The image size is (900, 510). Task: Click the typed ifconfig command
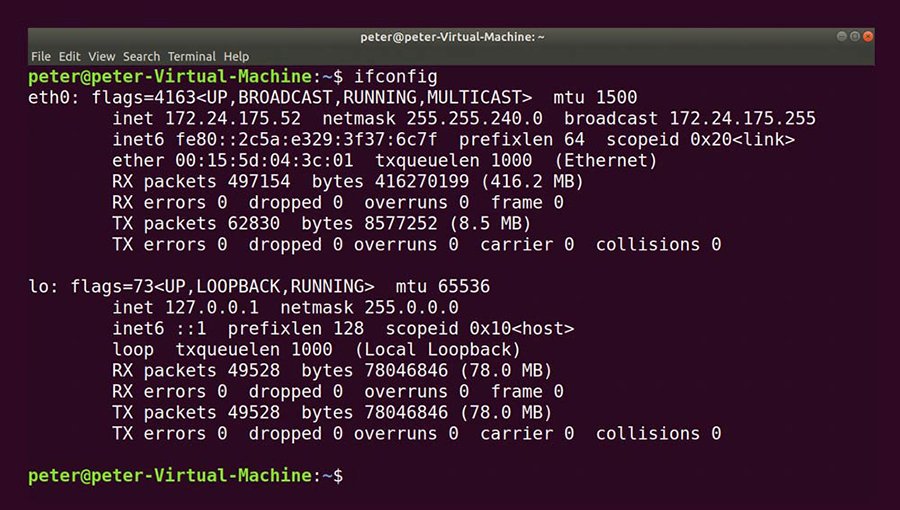[x=395, y=77]
